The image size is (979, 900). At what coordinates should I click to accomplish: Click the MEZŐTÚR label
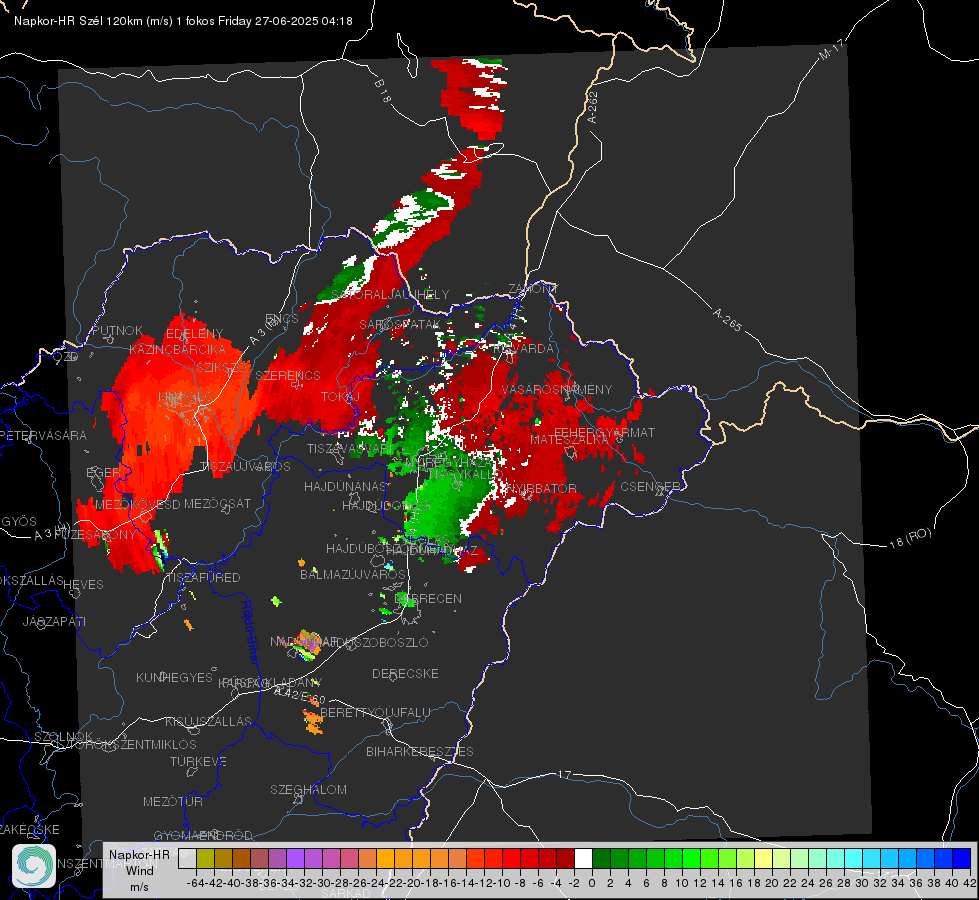pos(173,801)
